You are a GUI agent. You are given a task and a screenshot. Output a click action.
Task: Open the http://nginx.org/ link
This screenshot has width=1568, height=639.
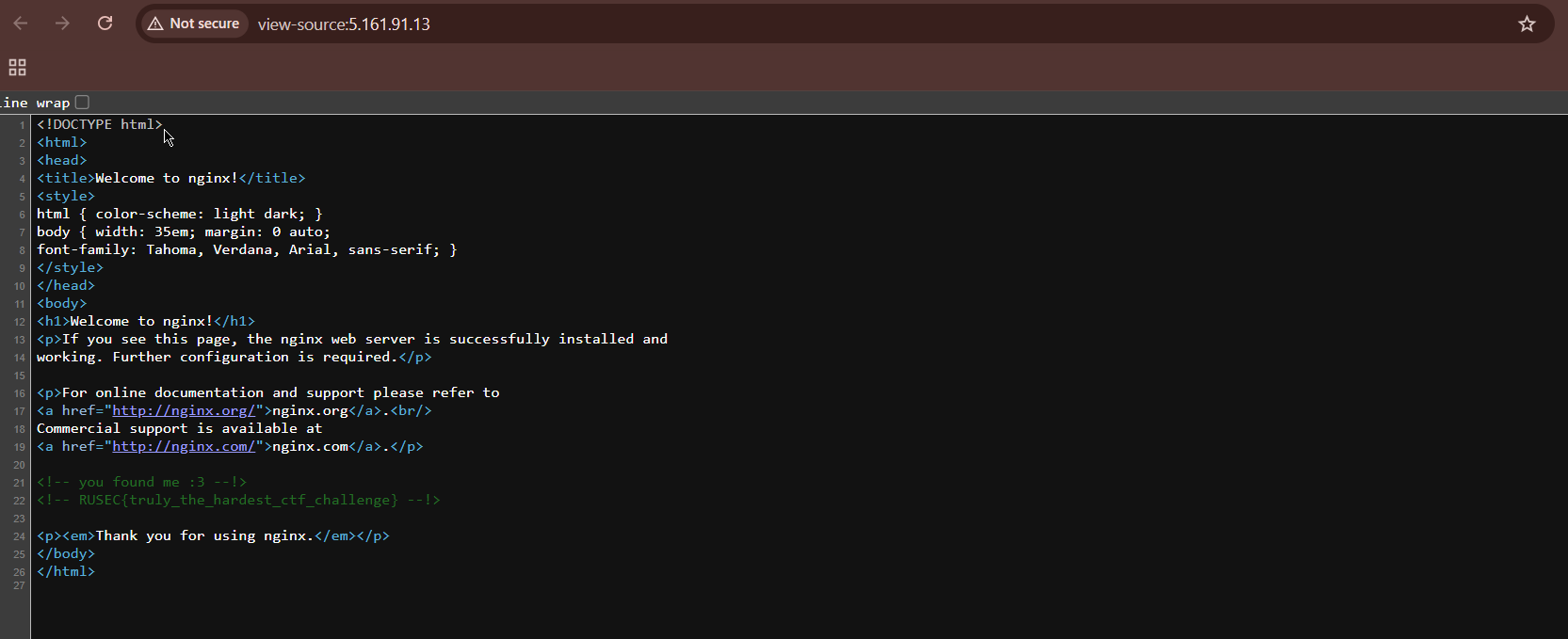point(184,410)
